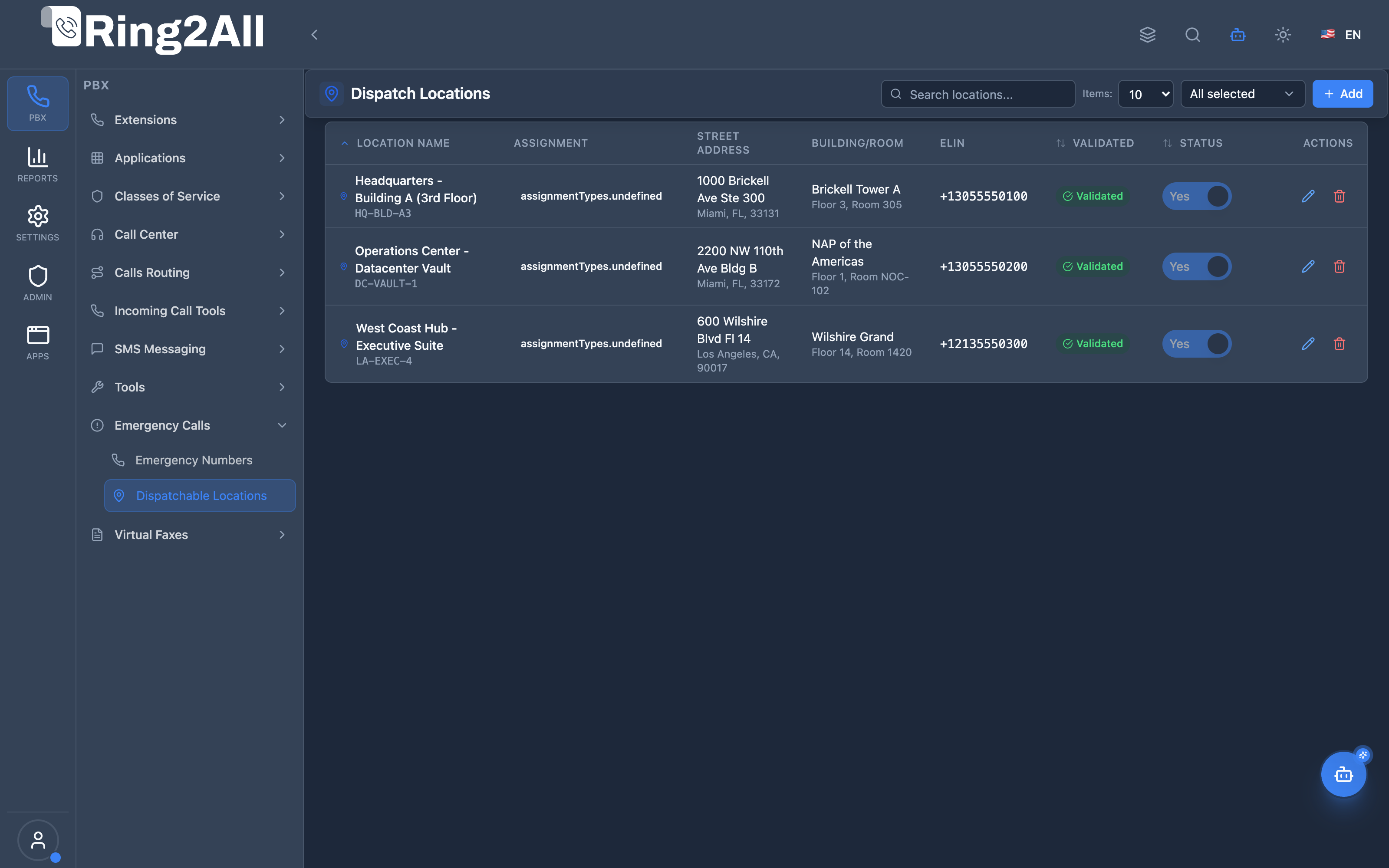Click the robot assistant icon in header

(1238, 34)
